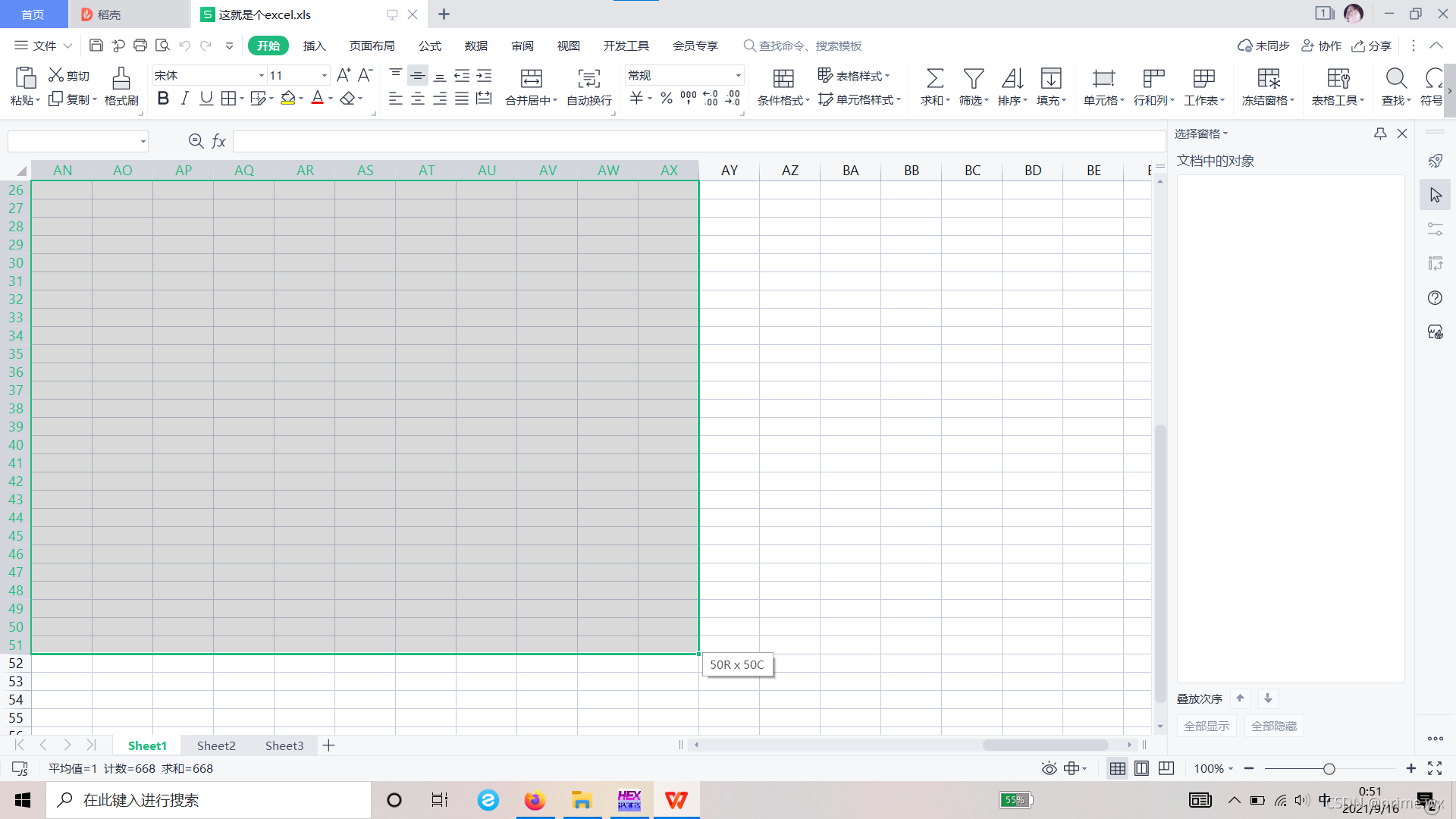Click the Format Painter (格式刷) icon
The height and width of the screenshot is (819, 1456).
click(x=121, y=79)
